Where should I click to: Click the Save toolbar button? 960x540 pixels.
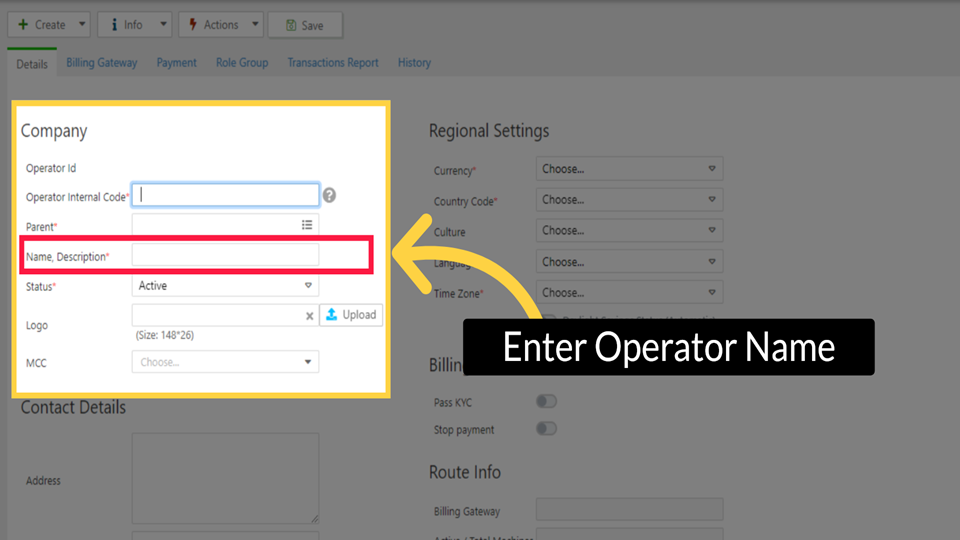(x=305, y=25)
